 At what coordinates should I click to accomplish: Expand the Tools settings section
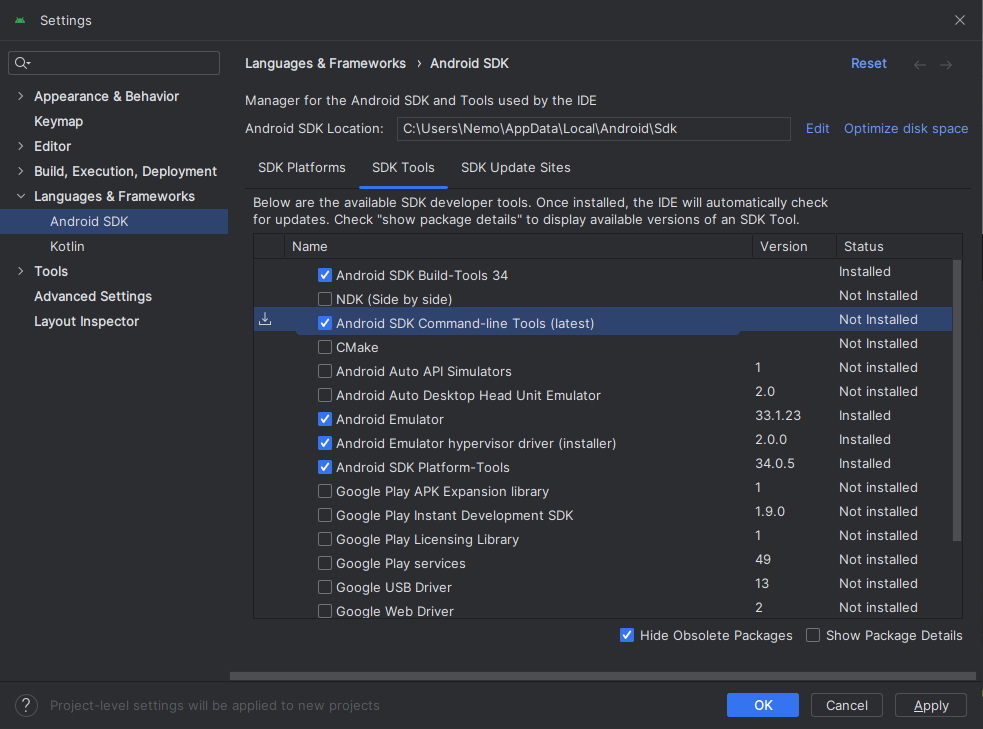pos(21,271)
